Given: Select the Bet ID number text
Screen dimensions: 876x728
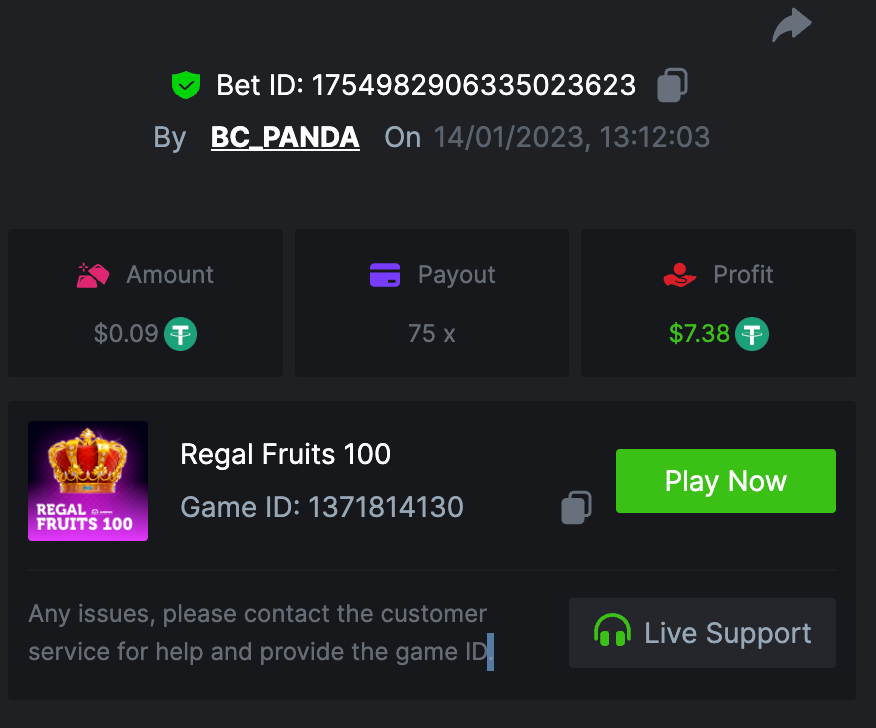Looking at the screenshot, I should (473, 86).
